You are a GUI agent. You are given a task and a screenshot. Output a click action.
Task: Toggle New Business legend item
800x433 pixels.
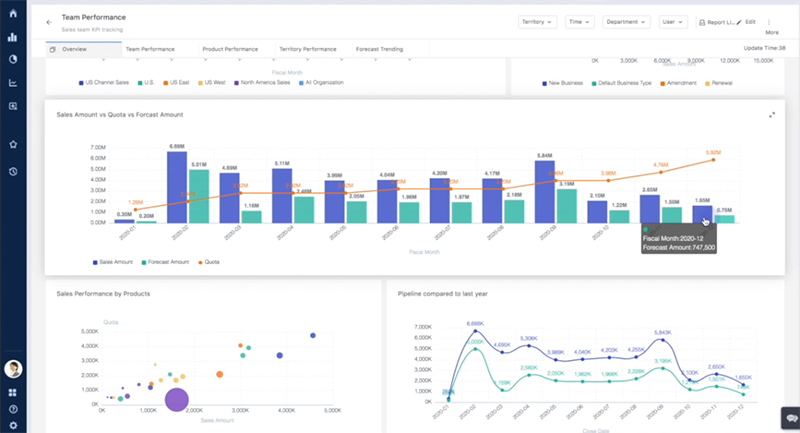562,83
